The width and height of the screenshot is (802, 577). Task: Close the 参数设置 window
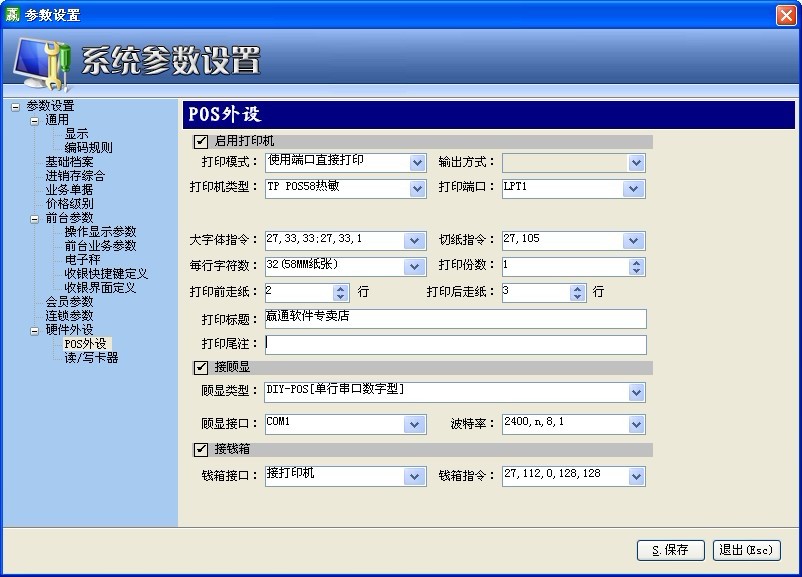(x=786, y=15)
